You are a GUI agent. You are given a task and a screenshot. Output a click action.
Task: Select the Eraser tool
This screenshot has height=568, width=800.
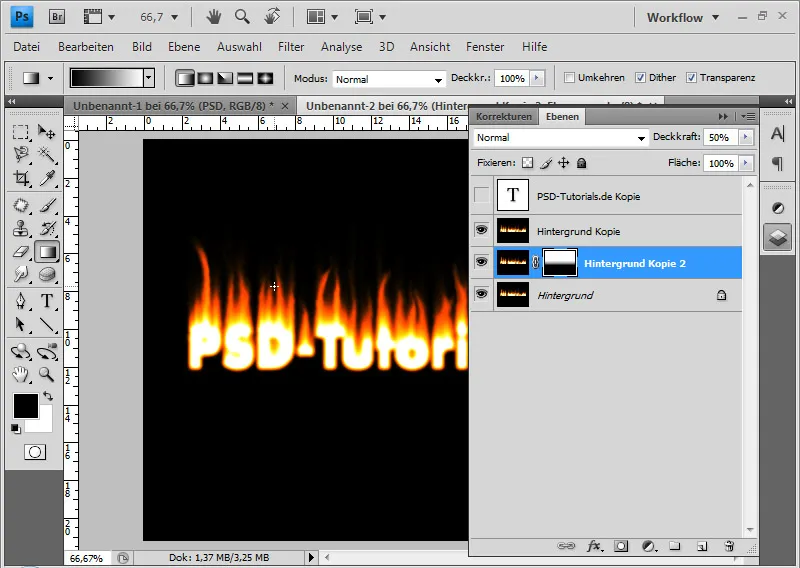click(x=20, y=252)
